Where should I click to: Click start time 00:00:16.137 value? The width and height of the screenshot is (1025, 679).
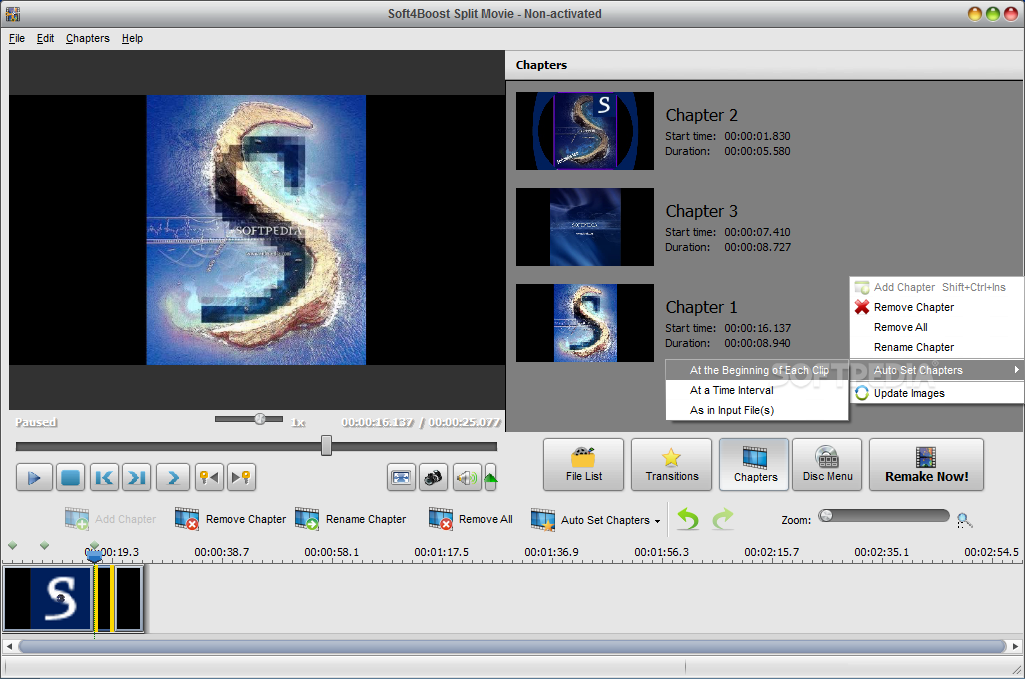coord(757,328)
